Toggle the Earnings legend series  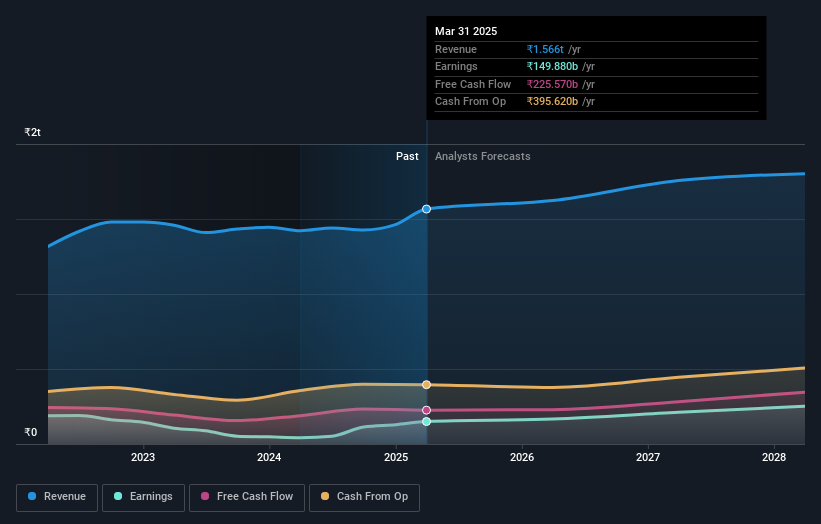pyautogui.click(x=143, y=497)
